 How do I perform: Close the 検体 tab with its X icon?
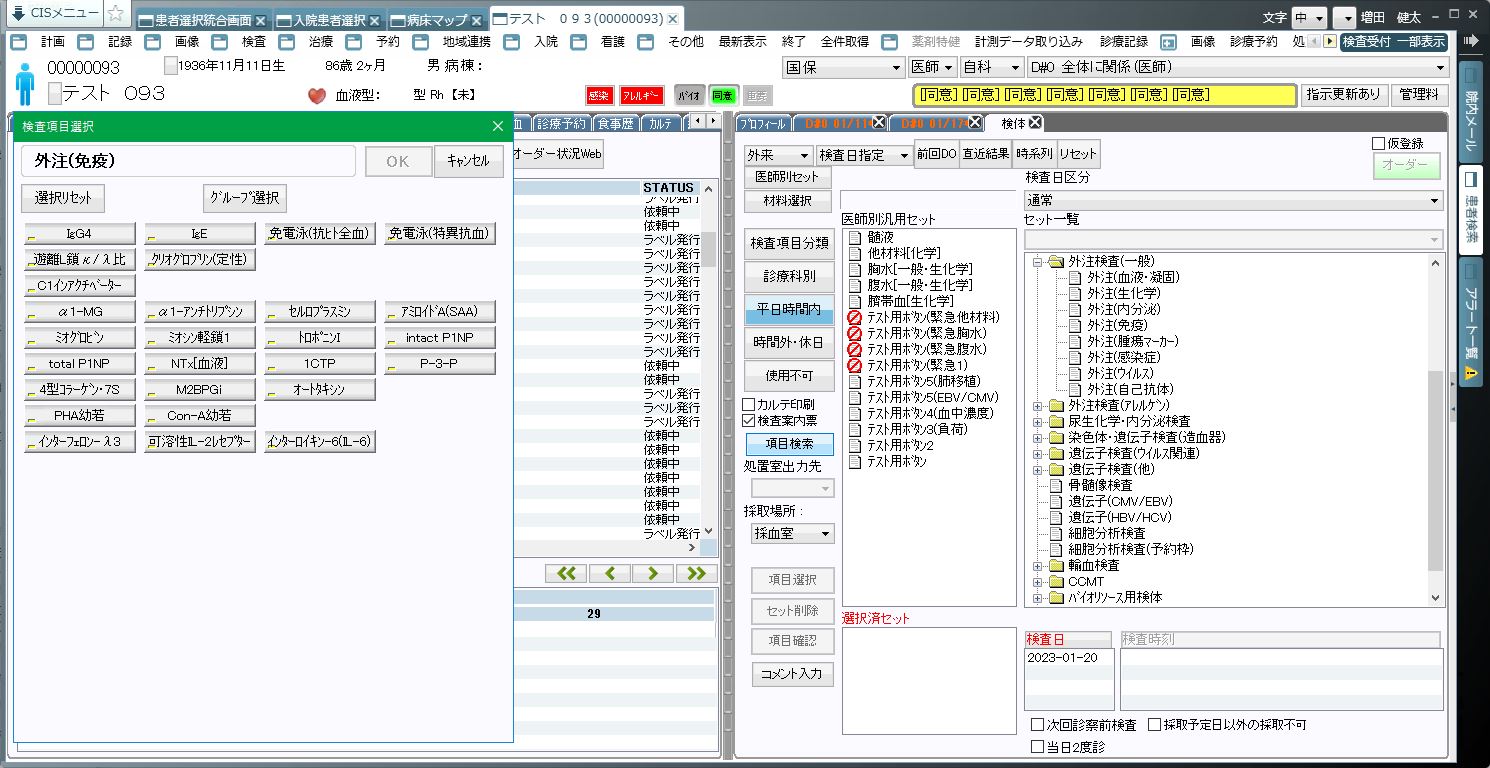coord(1036,123)
